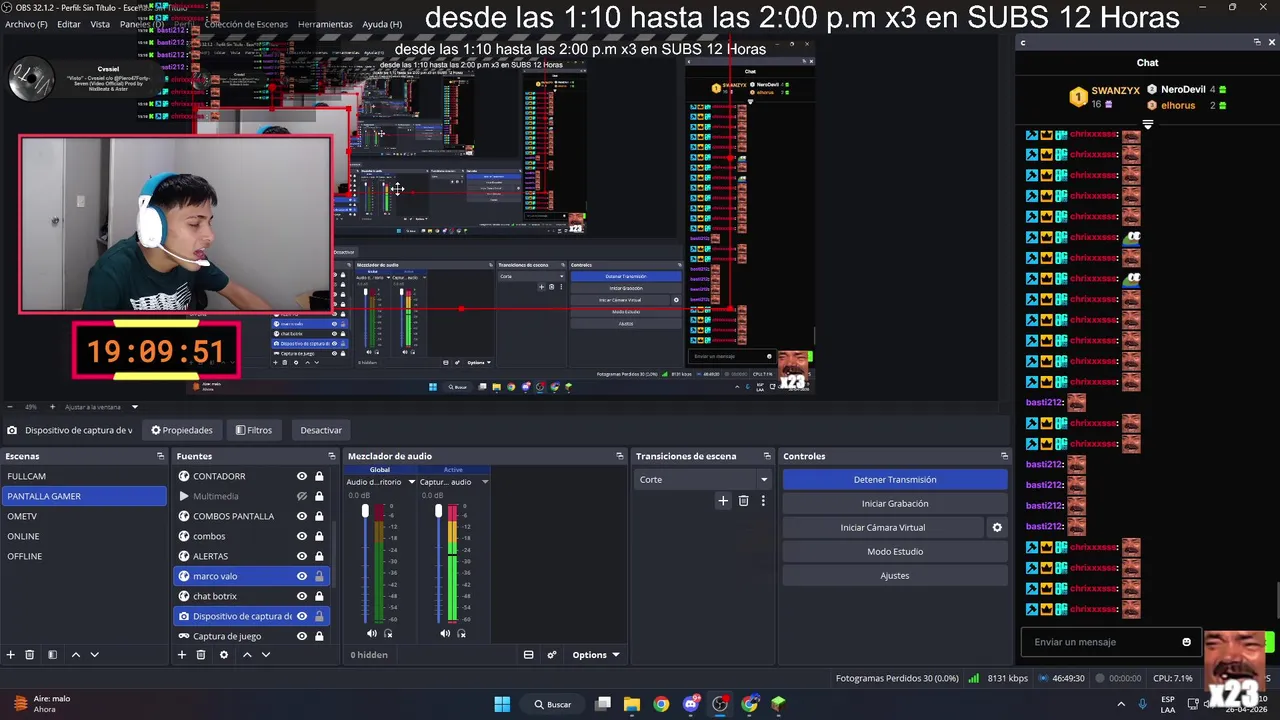The image size is (1280, 720).
Task: Toggle monitoring icon for Audio del escritorio
Action: click(388, 633)
